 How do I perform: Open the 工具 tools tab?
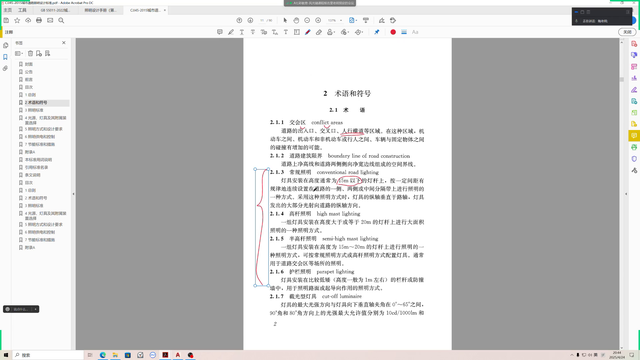click(22, 10)
